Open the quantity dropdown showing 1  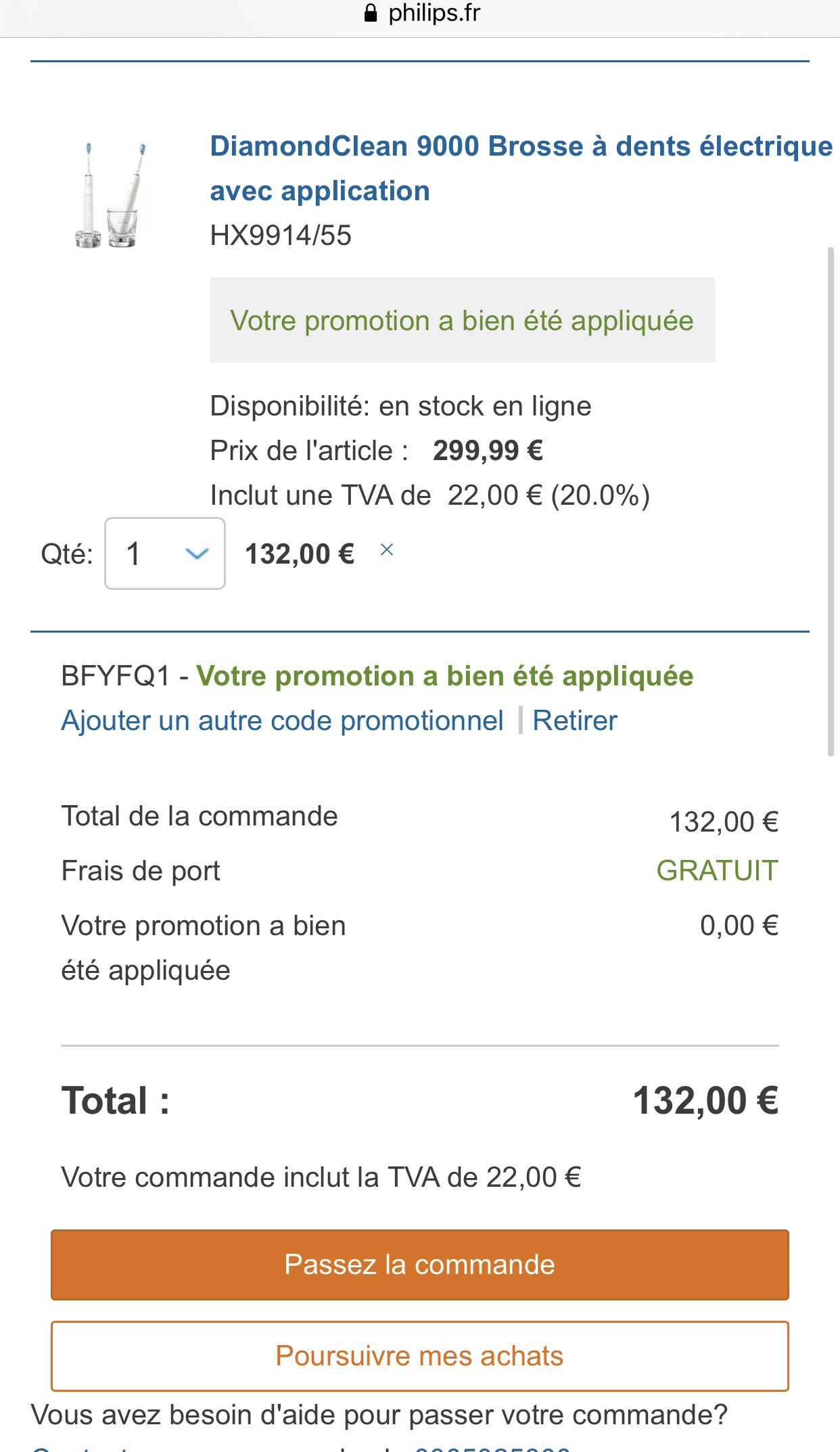click(x=165, y=553)
